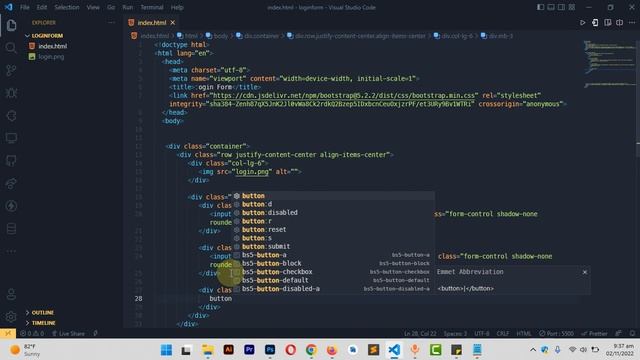
Task: Click the Split Editor icon
Action: [620, 23]
